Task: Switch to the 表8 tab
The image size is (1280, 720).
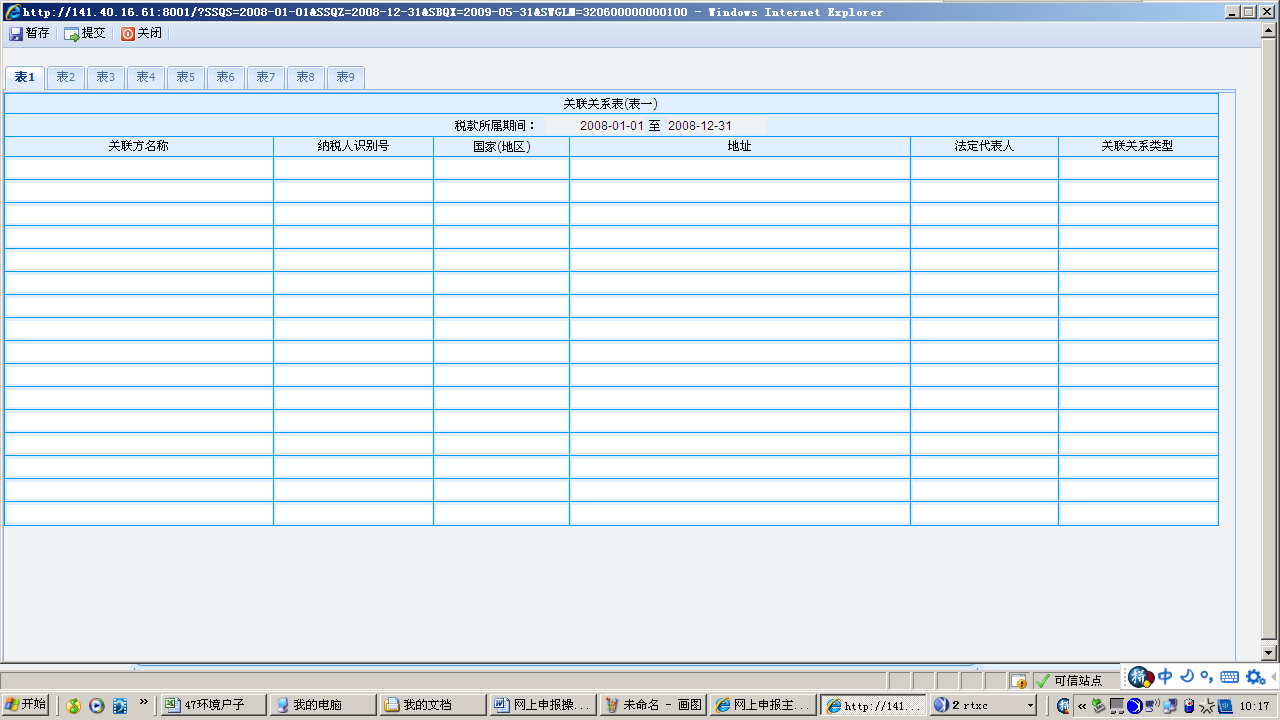Action: click(x=305, y=77)
